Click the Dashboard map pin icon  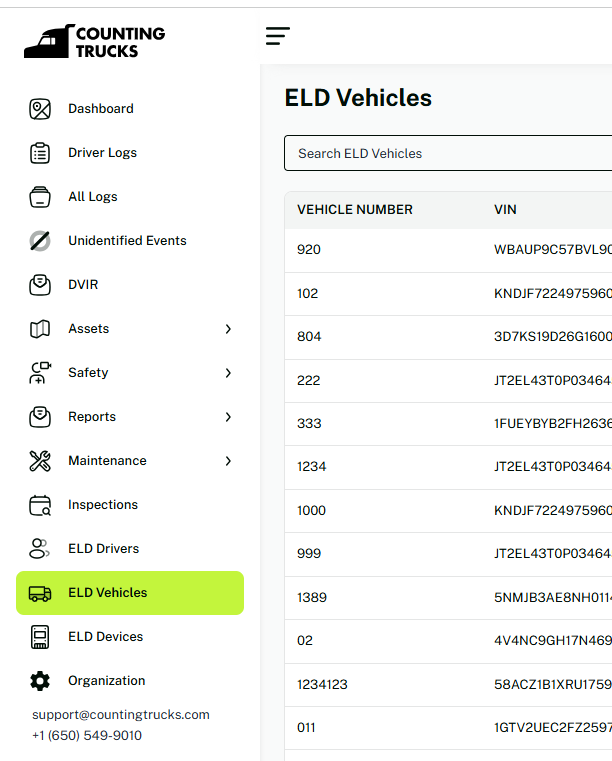pyautogui.click(x=40, y=109)
